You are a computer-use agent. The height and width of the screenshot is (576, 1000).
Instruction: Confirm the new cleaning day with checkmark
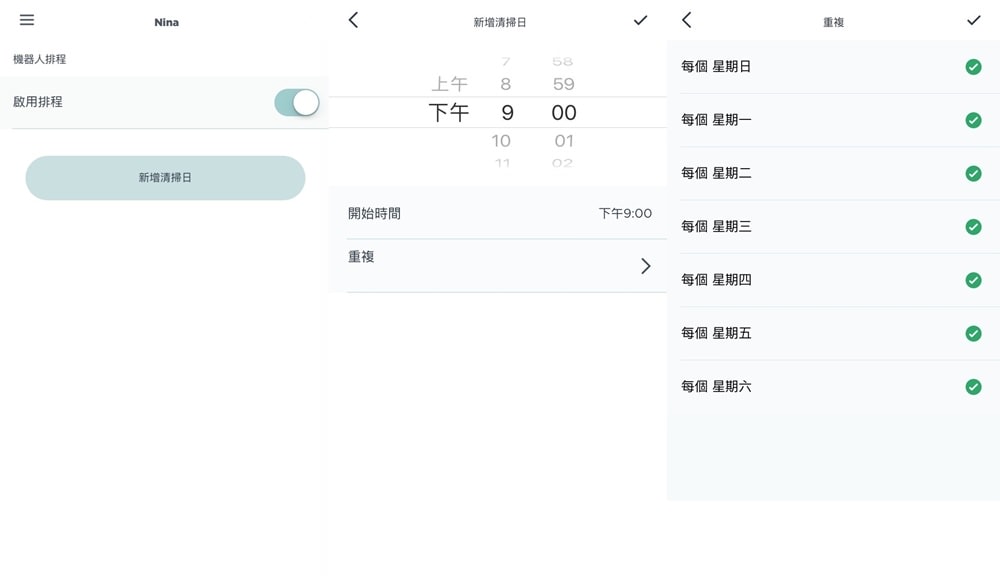point(640,20)
